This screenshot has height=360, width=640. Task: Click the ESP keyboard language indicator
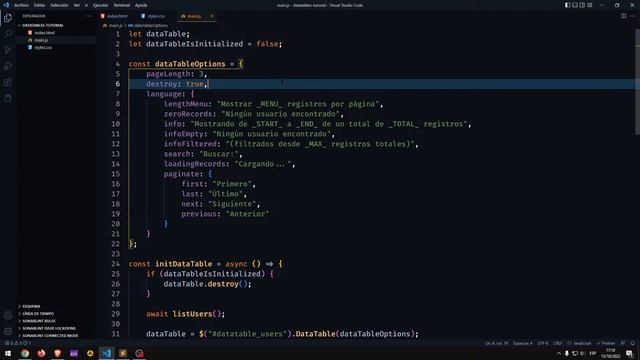coord(593,353)
